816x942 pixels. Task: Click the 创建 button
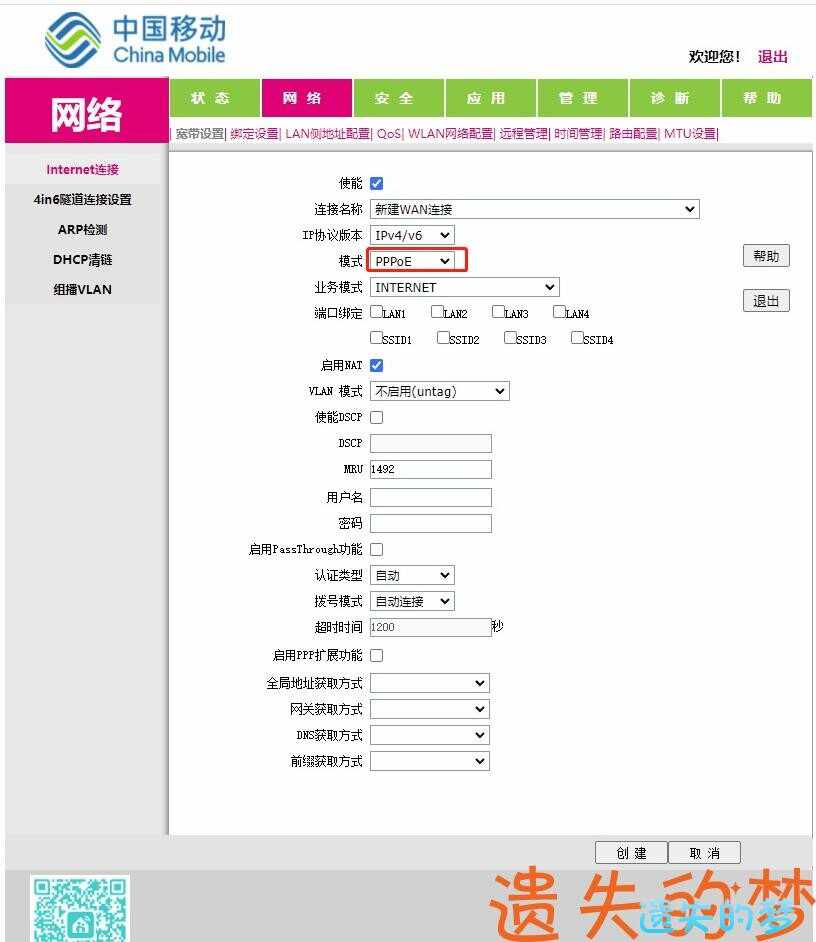coord(632,853)
